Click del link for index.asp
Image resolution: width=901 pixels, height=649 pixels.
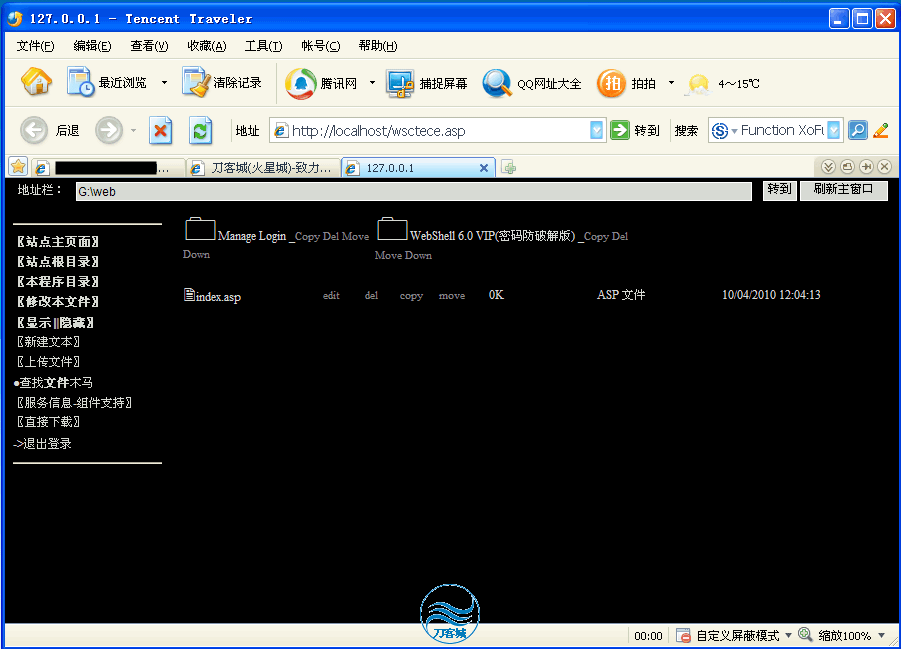pyautogui.click(x=371, y=295)
